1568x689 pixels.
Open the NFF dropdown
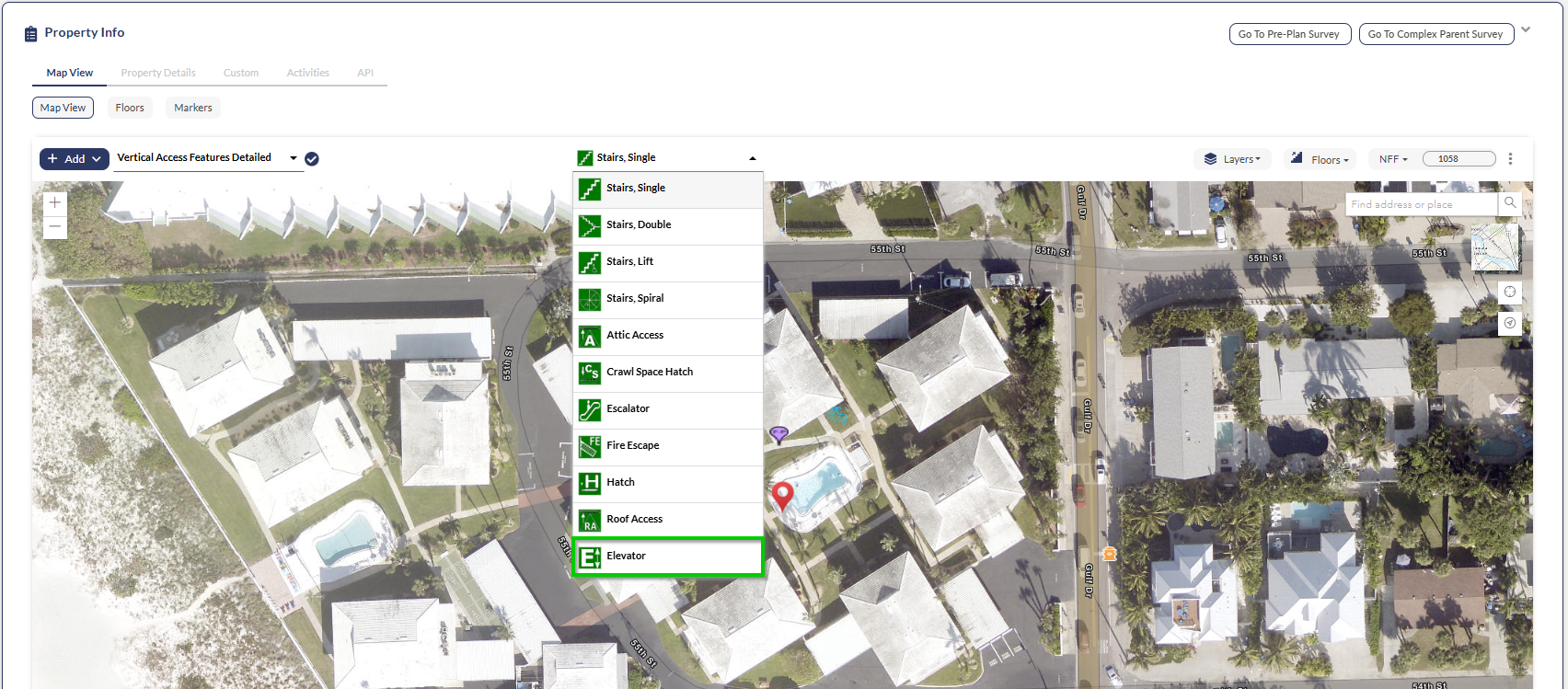[x=1393, y=159]
